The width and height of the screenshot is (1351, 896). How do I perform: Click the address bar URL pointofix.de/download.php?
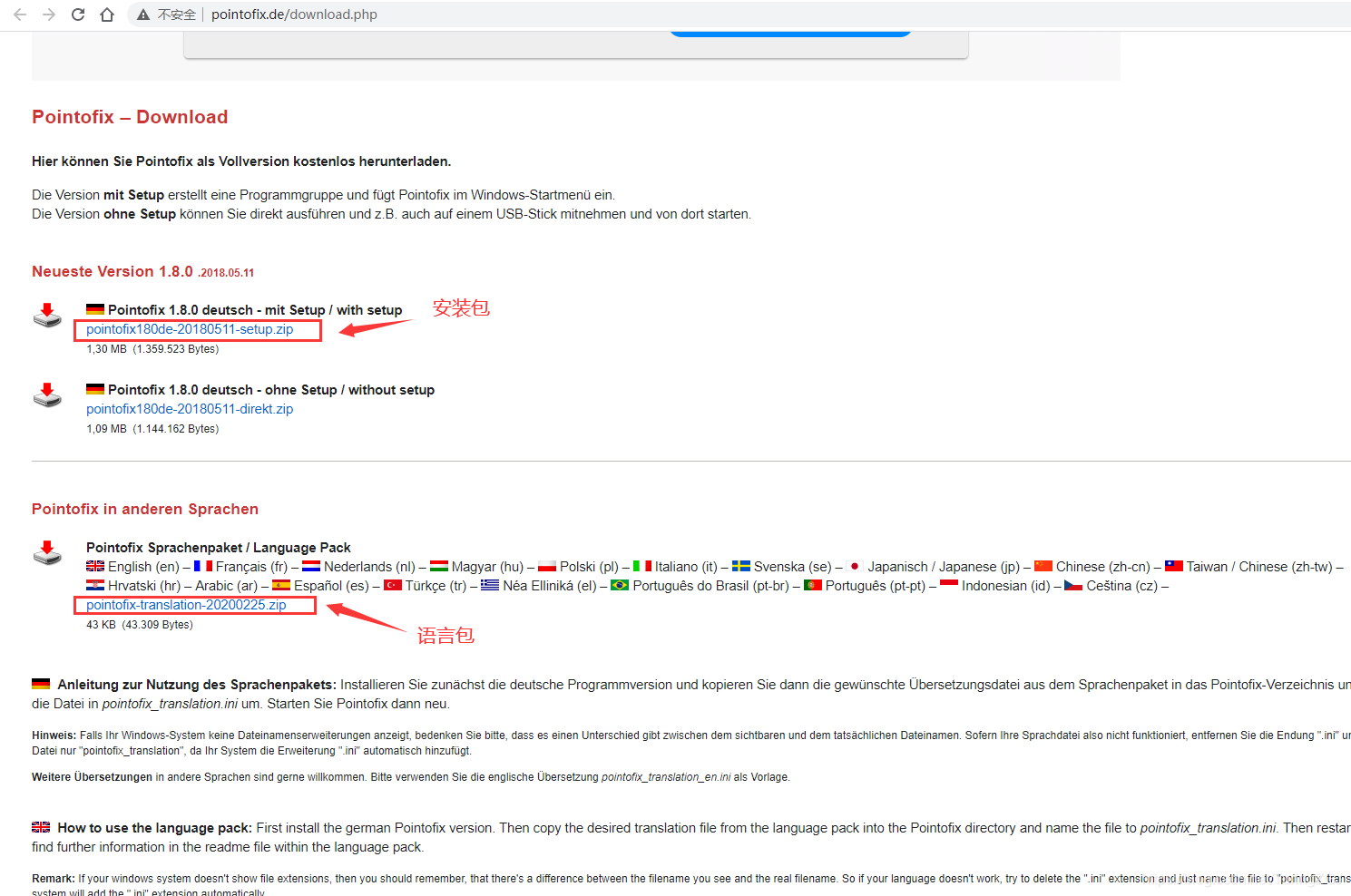click(x=294, y=15)
